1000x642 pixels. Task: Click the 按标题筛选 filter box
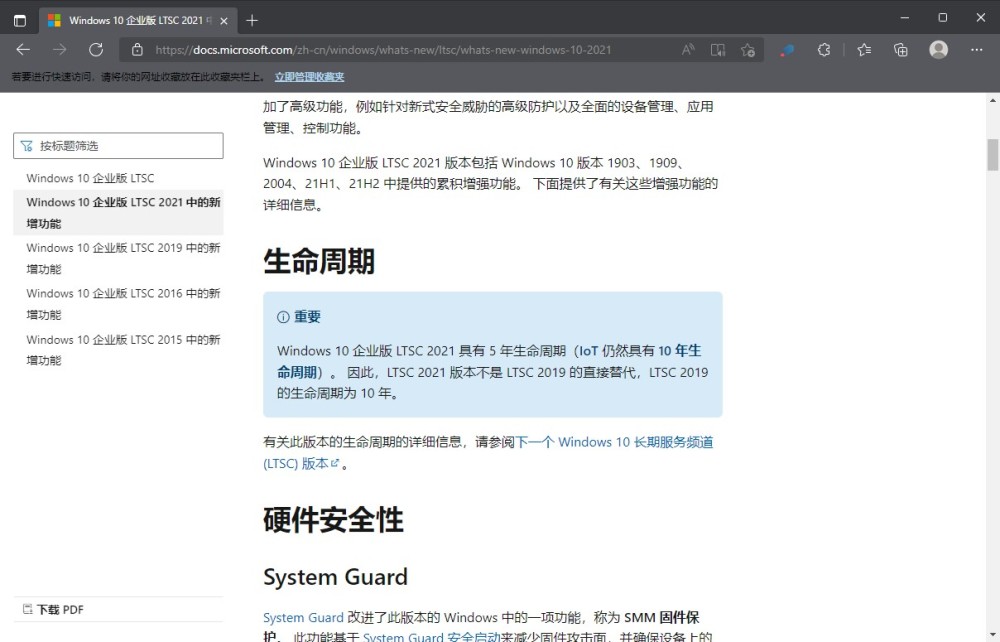coord(118,145)
